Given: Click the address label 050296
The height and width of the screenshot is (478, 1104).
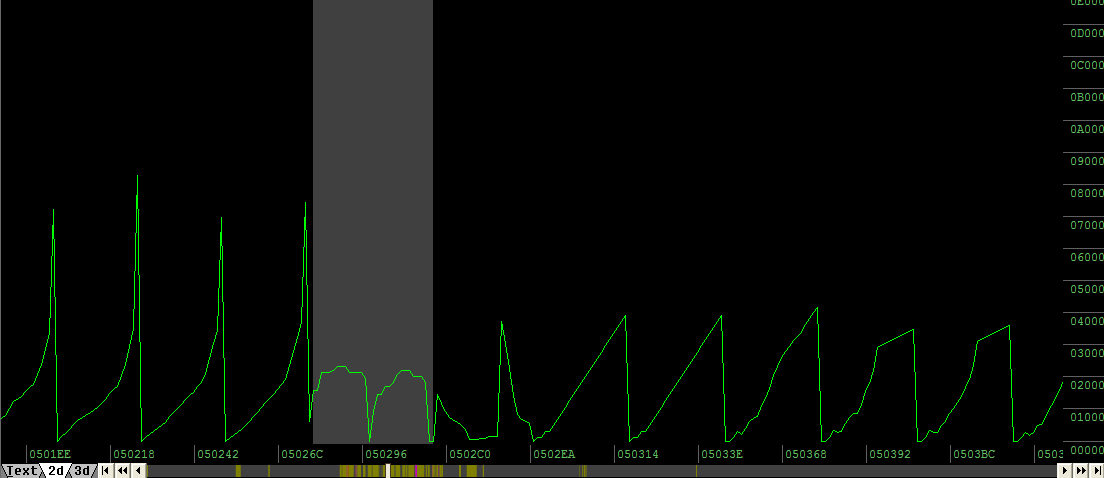Looking at the screenshot, I should point(386,454).
